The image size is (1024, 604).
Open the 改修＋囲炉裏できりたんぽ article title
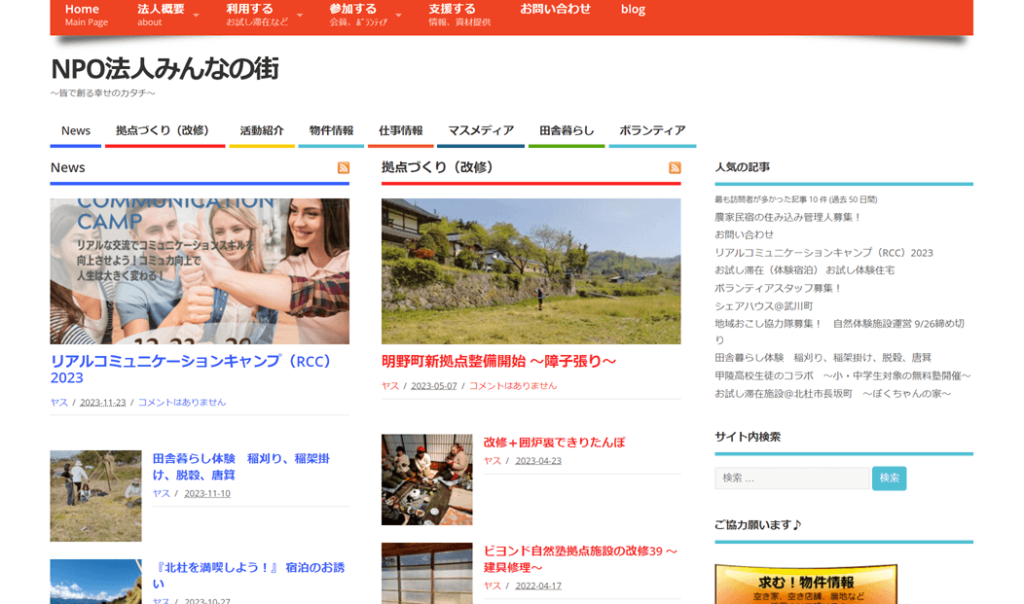click(554, 442)
